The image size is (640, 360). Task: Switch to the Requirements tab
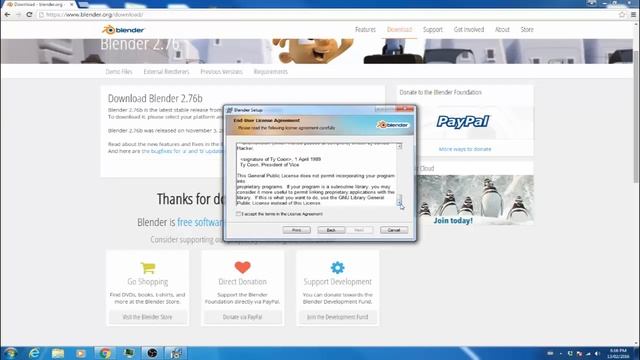[x=271, y=71]
